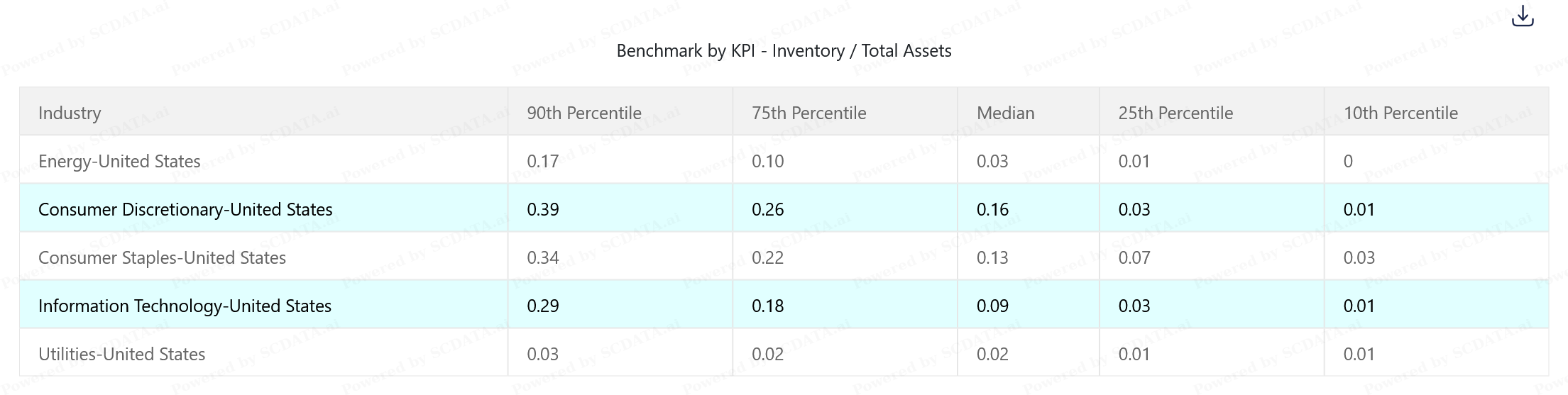Viewport: 1568px width, 395px height.
Task: Click the Consumer Staples-United States row label
Action: 162,257
